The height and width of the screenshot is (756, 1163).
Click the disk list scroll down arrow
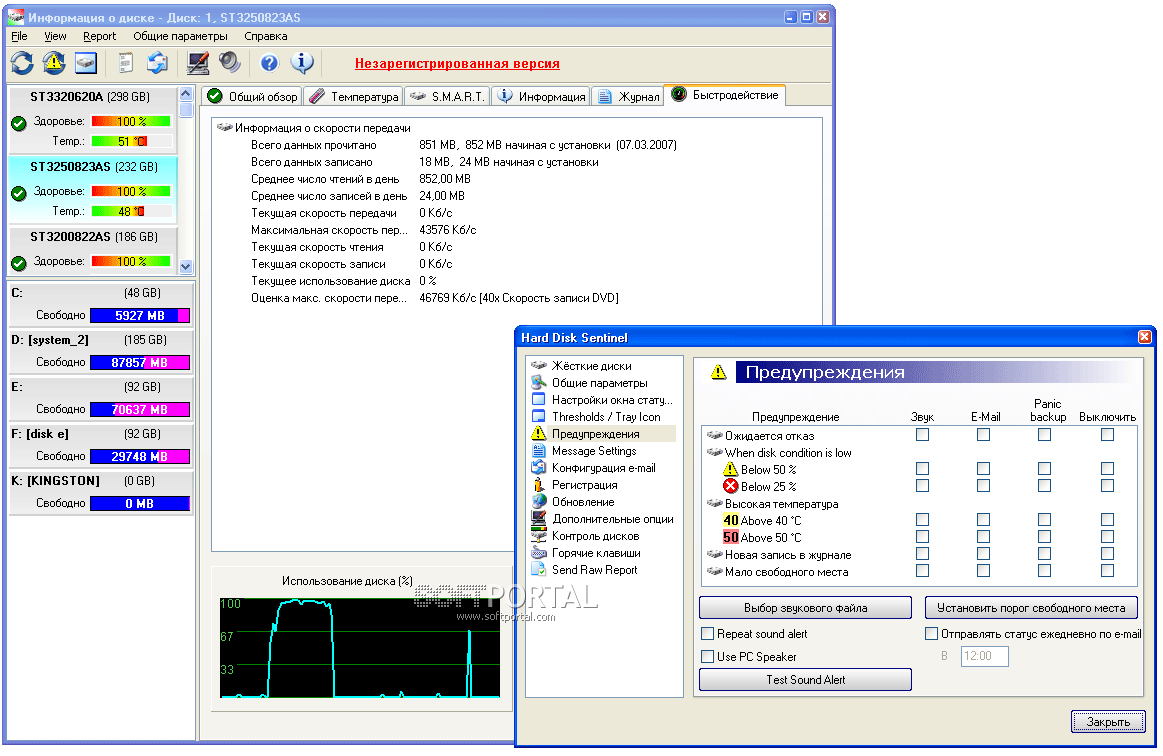pos(186,266)
